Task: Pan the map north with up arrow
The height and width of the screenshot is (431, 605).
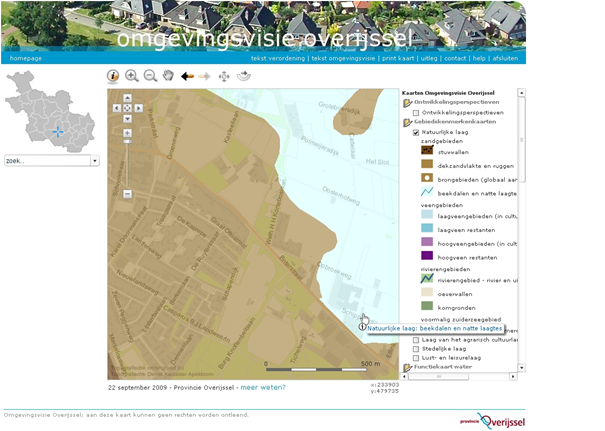Action: [127, 99]
